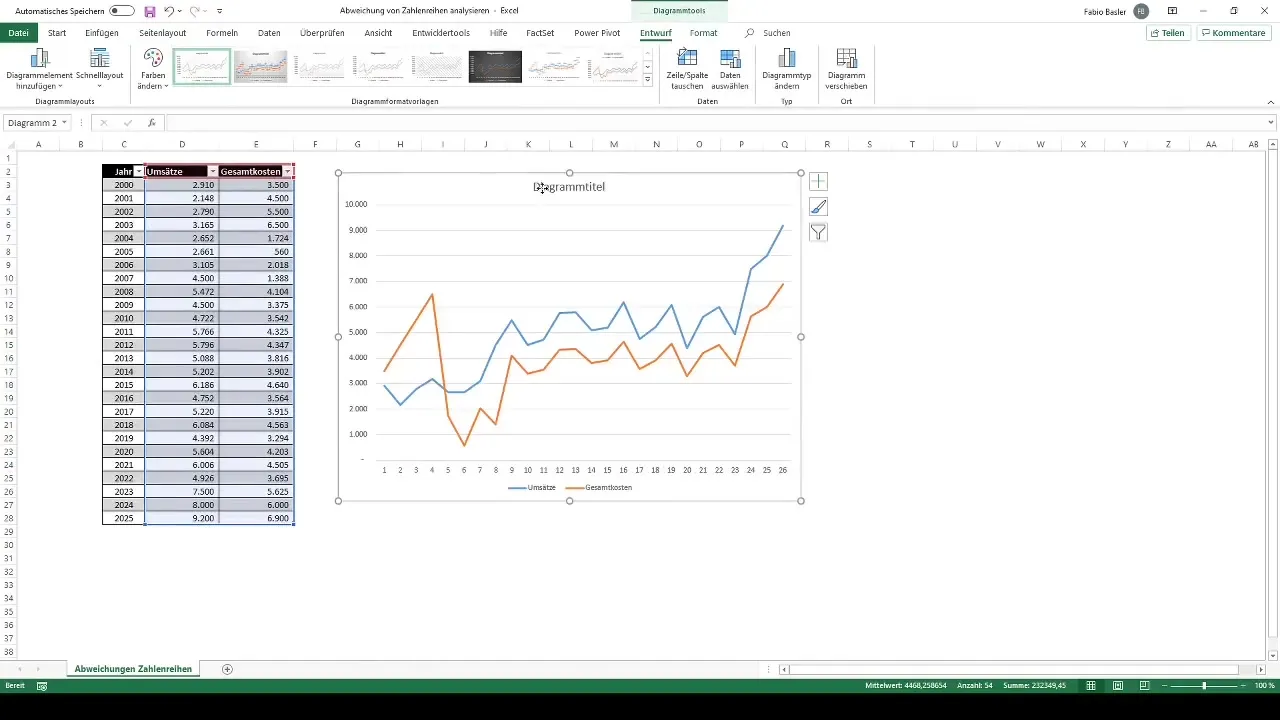Click the Diagrammtitel chart title
This screenshot has height=720, width=1280.
point(569,187)
